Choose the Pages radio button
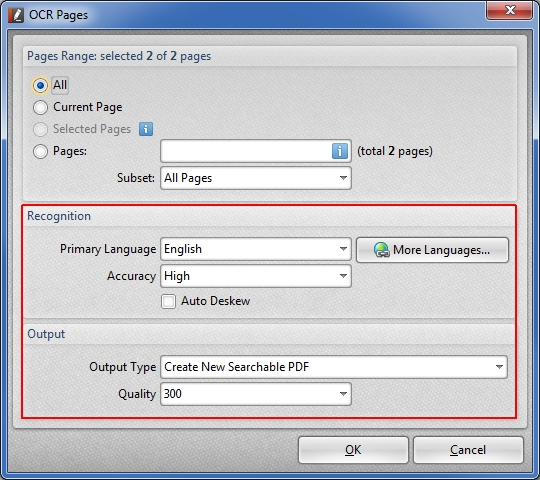 [40, 151]
